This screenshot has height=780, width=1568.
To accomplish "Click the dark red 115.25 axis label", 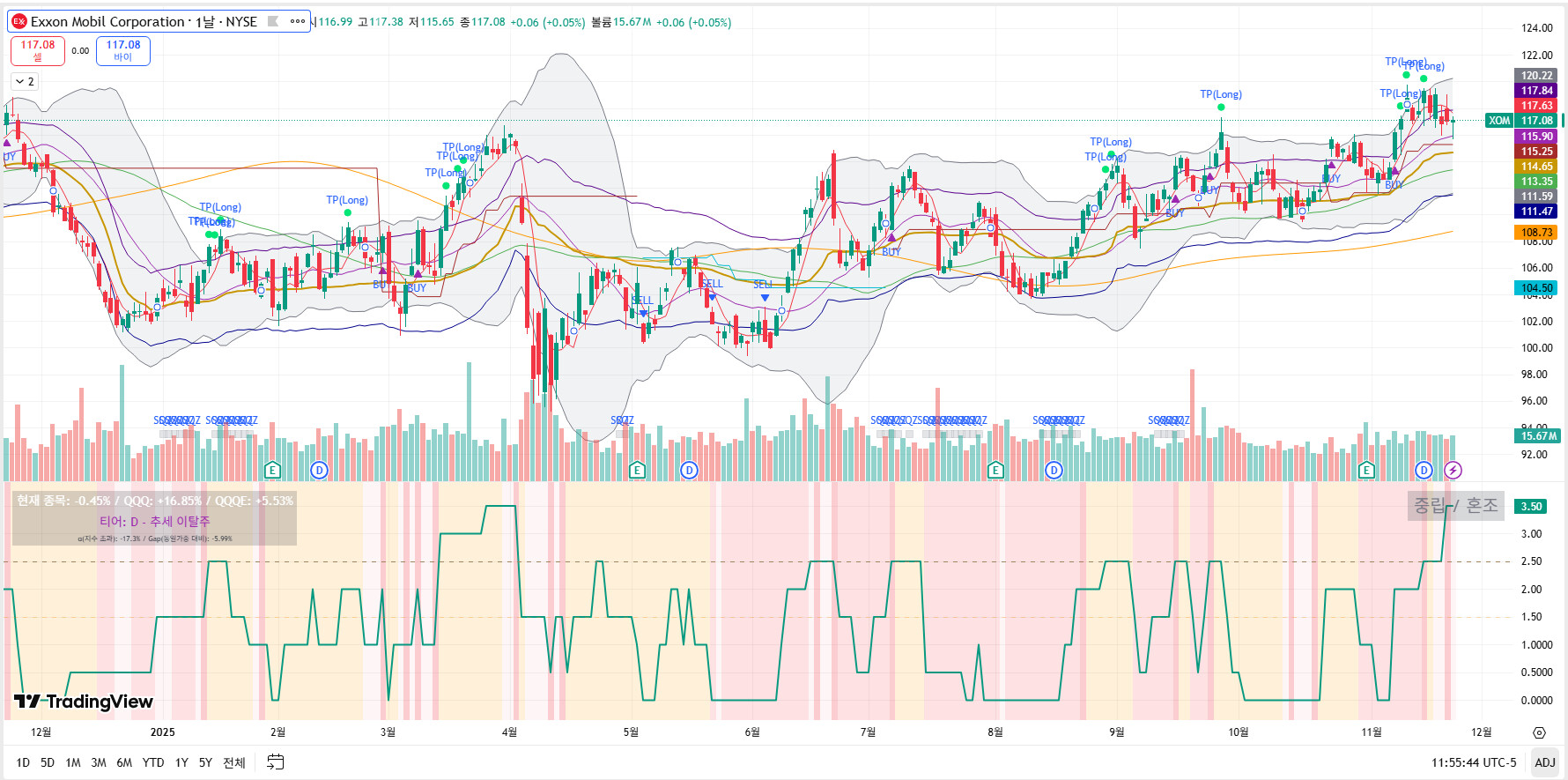I will click(x=1536, y=152).
